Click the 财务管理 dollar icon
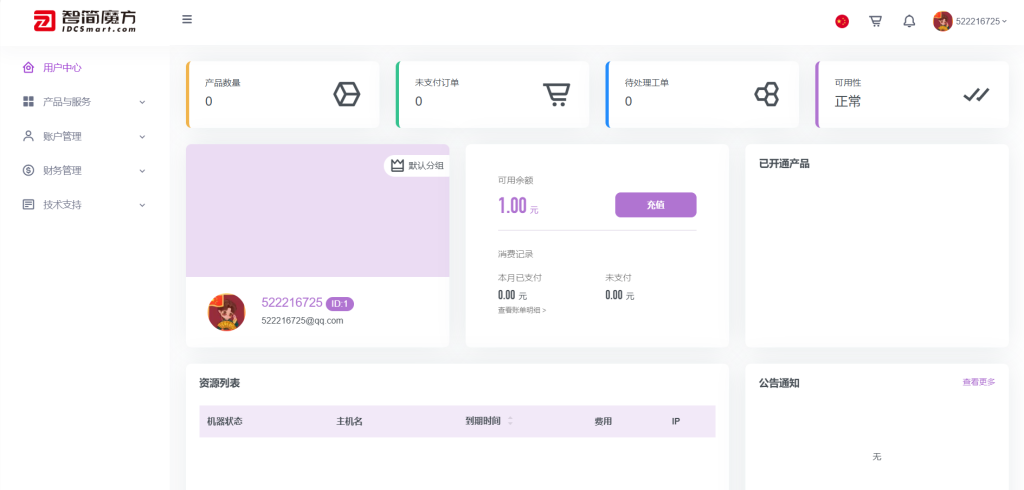The width and height of the screenshot is (1024, 490). pos(28,170)
